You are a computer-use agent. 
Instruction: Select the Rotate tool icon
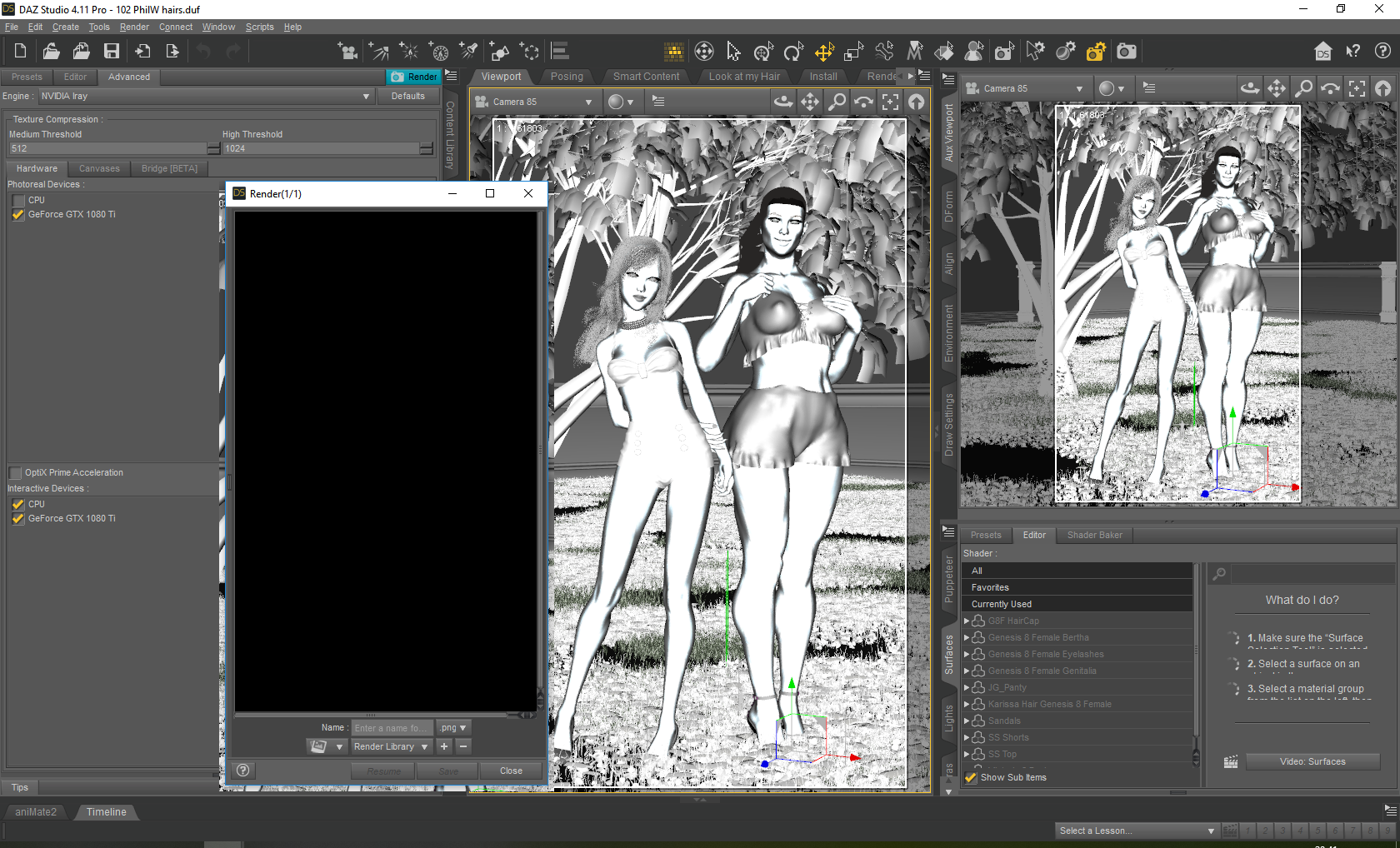[794, 52]
